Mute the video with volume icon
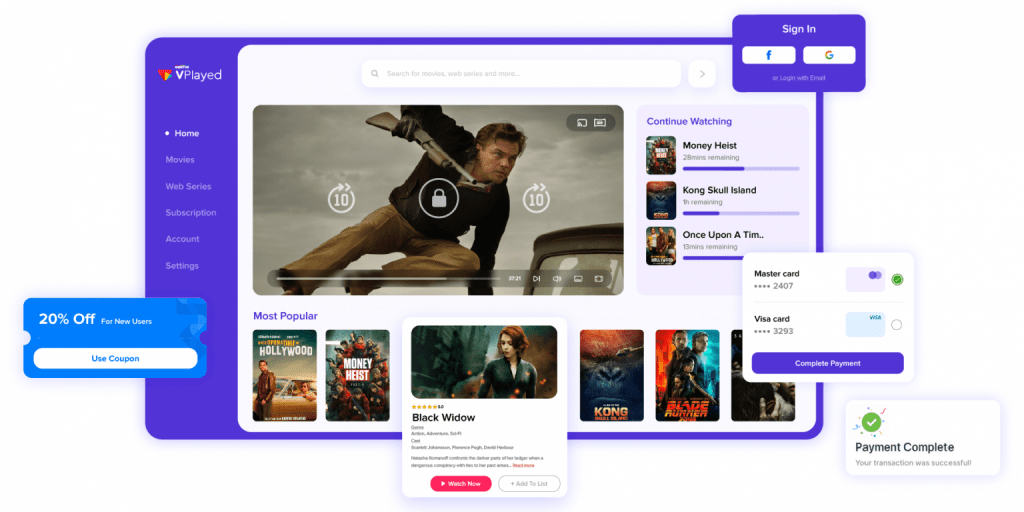This screenshot has height=512, width=1024. pyautogui.click(x=557, y=278)
